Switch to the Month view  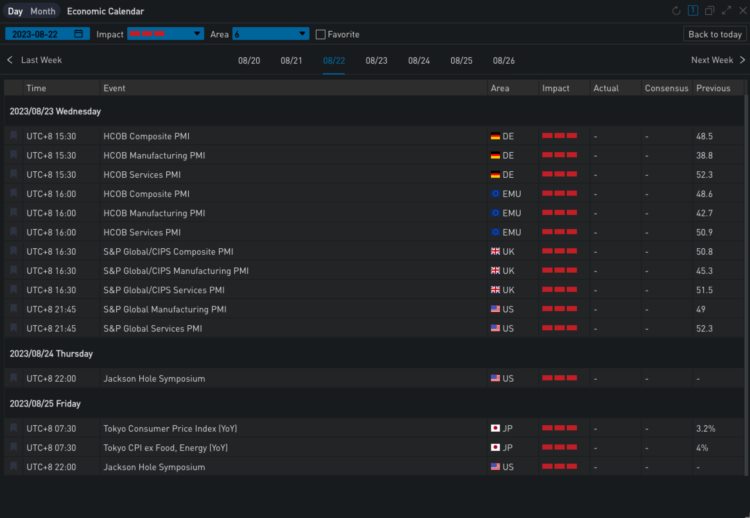43,11
